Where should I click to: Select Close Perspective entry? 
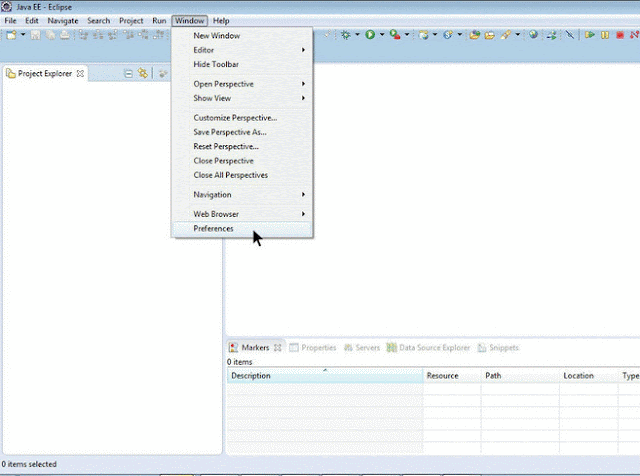coord(242,160)
